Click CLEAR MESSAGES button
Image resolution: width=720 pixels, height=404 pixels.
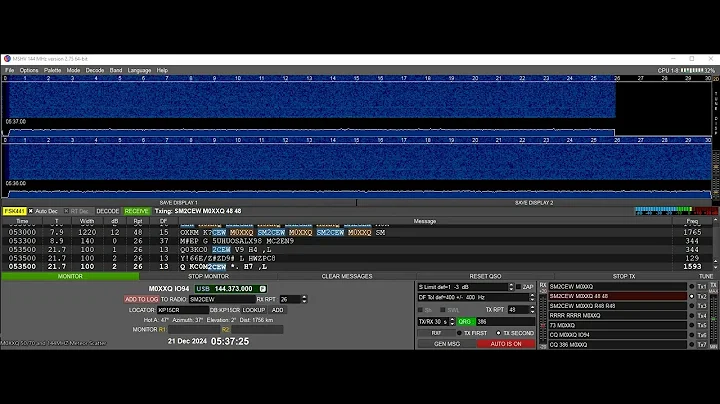click(x=347, y=276)
